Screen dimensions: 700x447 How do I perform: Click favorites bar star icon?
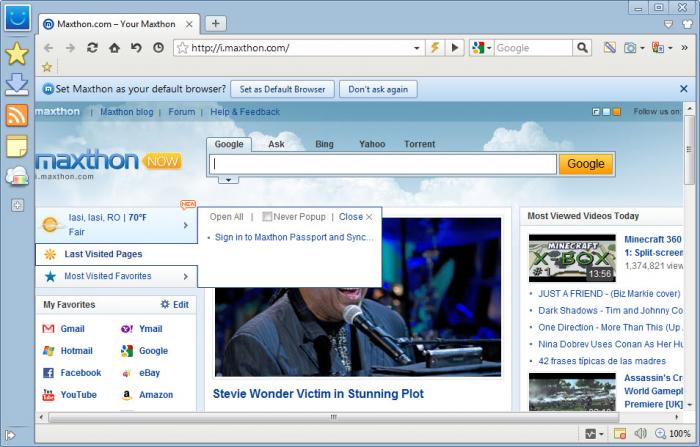[47, 67]
